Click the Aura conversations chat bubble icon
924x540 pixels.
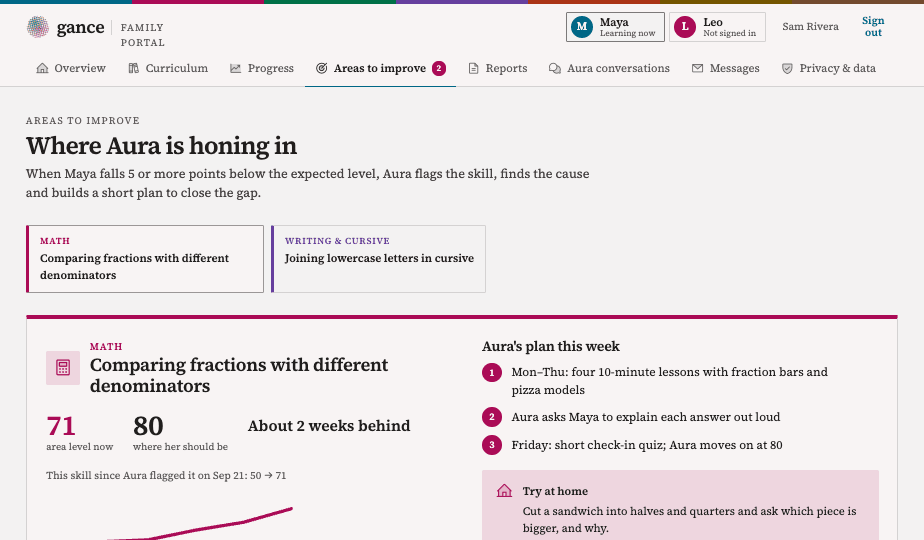tap(555, 68)
